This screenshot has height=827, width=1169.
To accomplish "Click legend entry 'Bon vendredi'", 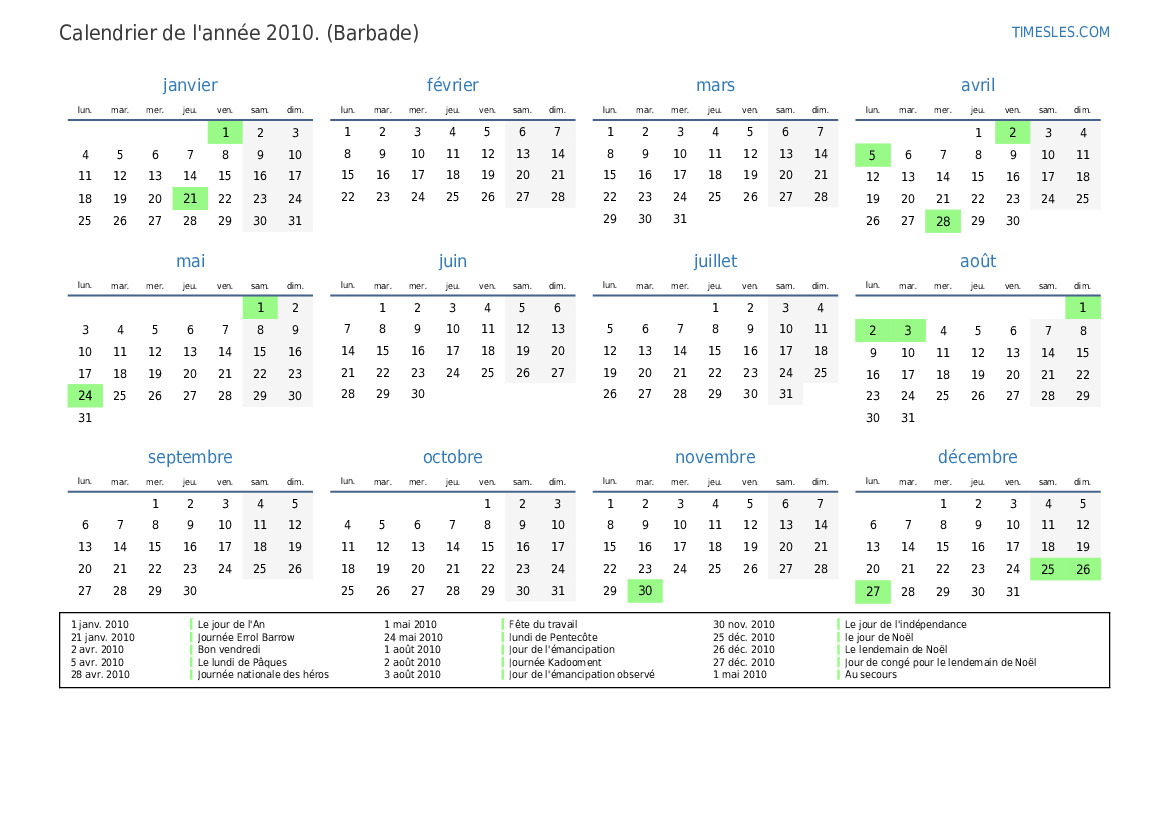I will pyautogui.click(x=229, y=650).
